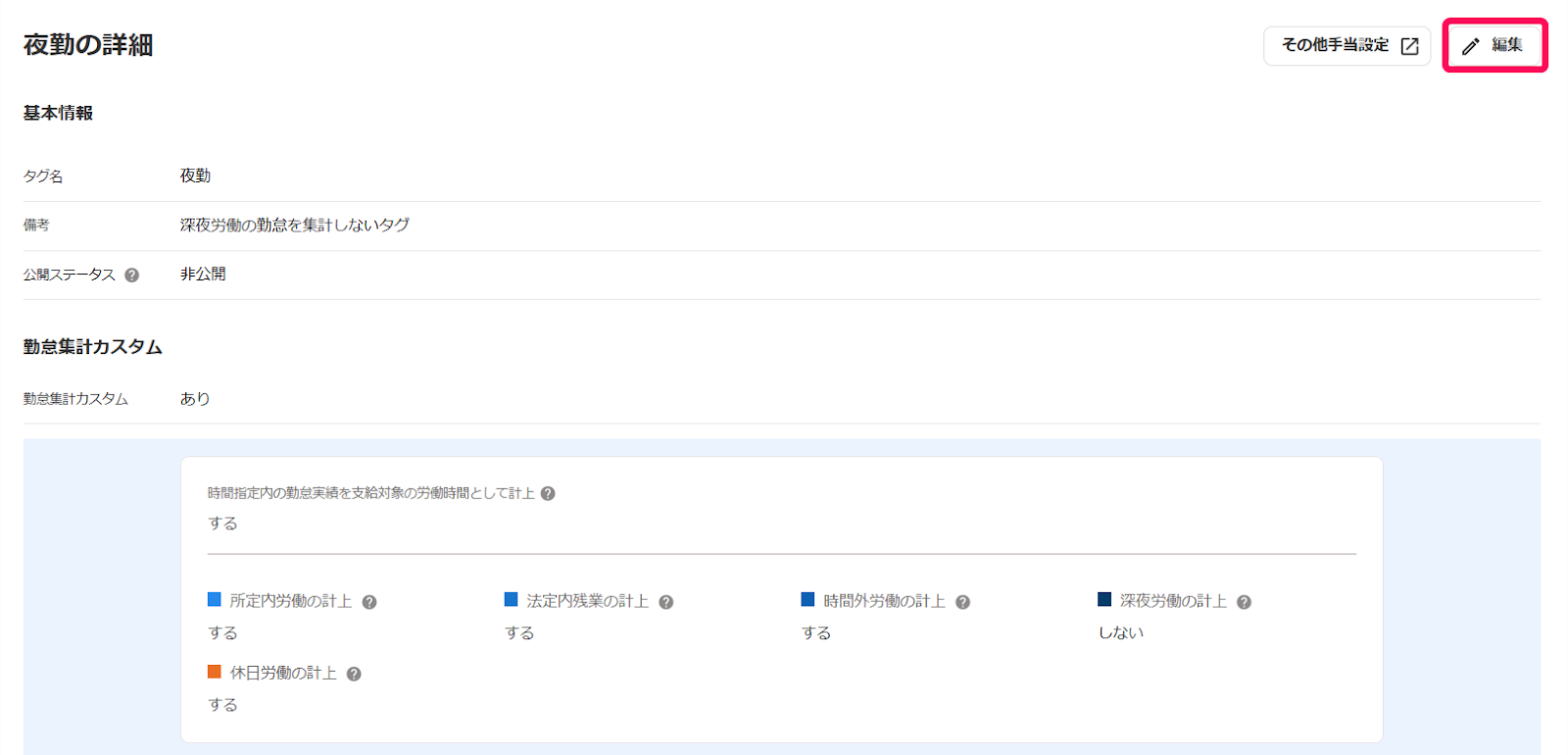Click the help icon beside 所定内労働の計上
Viewport: 1568px width, 755px height.
pyautogui.click(x=369, y=602)
